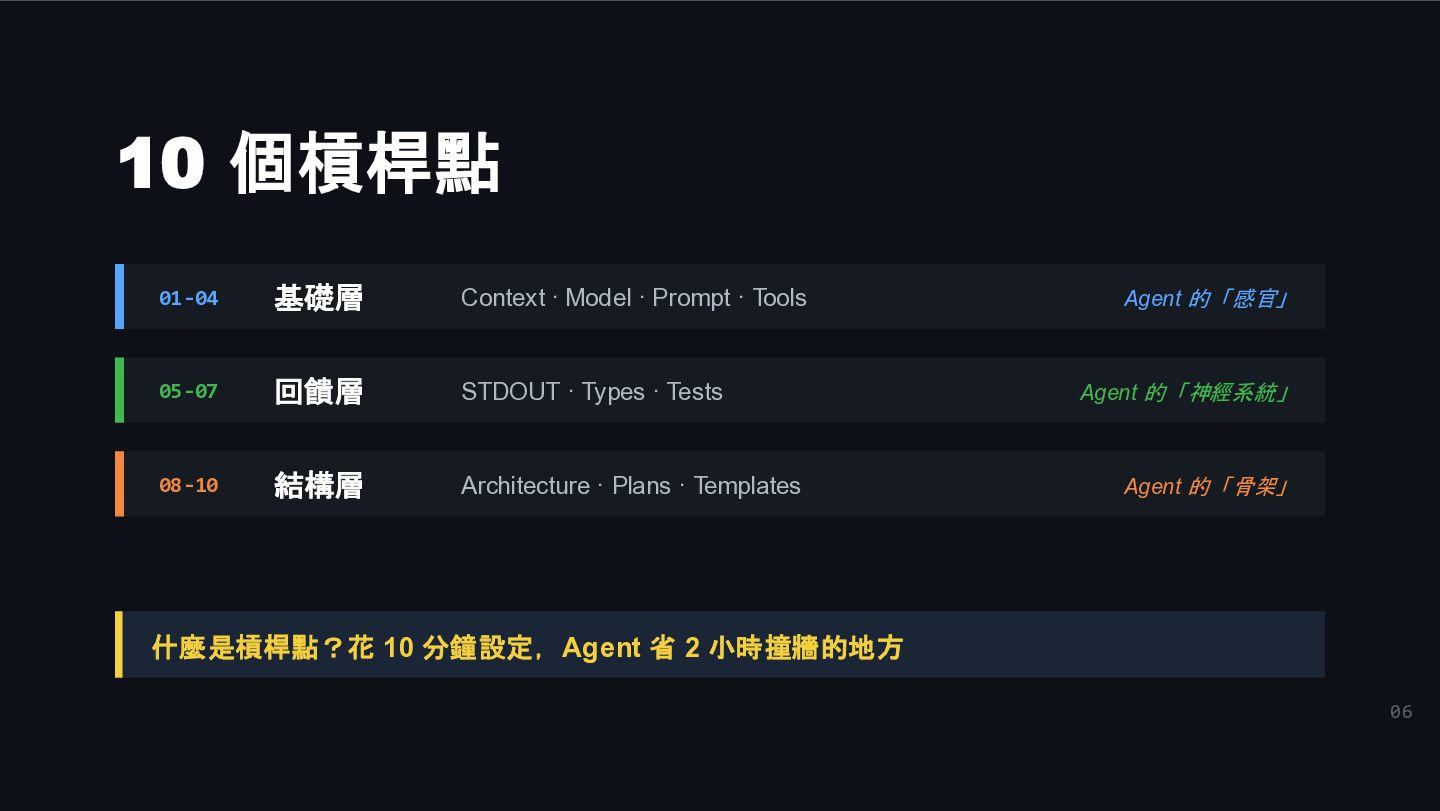Screen dimensions: 1440x811
Task: Click the Agent 的「骨架」 caption
Action: pyautogui.click(x=1206, y=486)
